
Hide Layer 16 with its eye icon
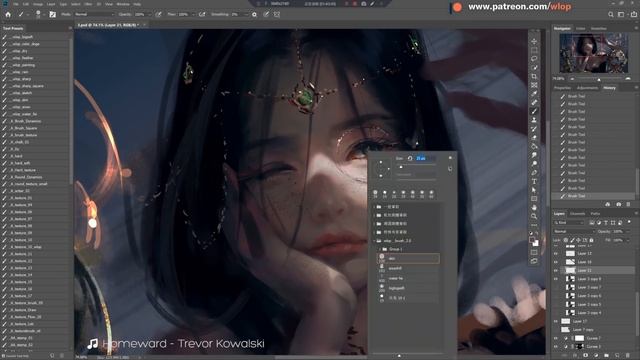[556, 262]
